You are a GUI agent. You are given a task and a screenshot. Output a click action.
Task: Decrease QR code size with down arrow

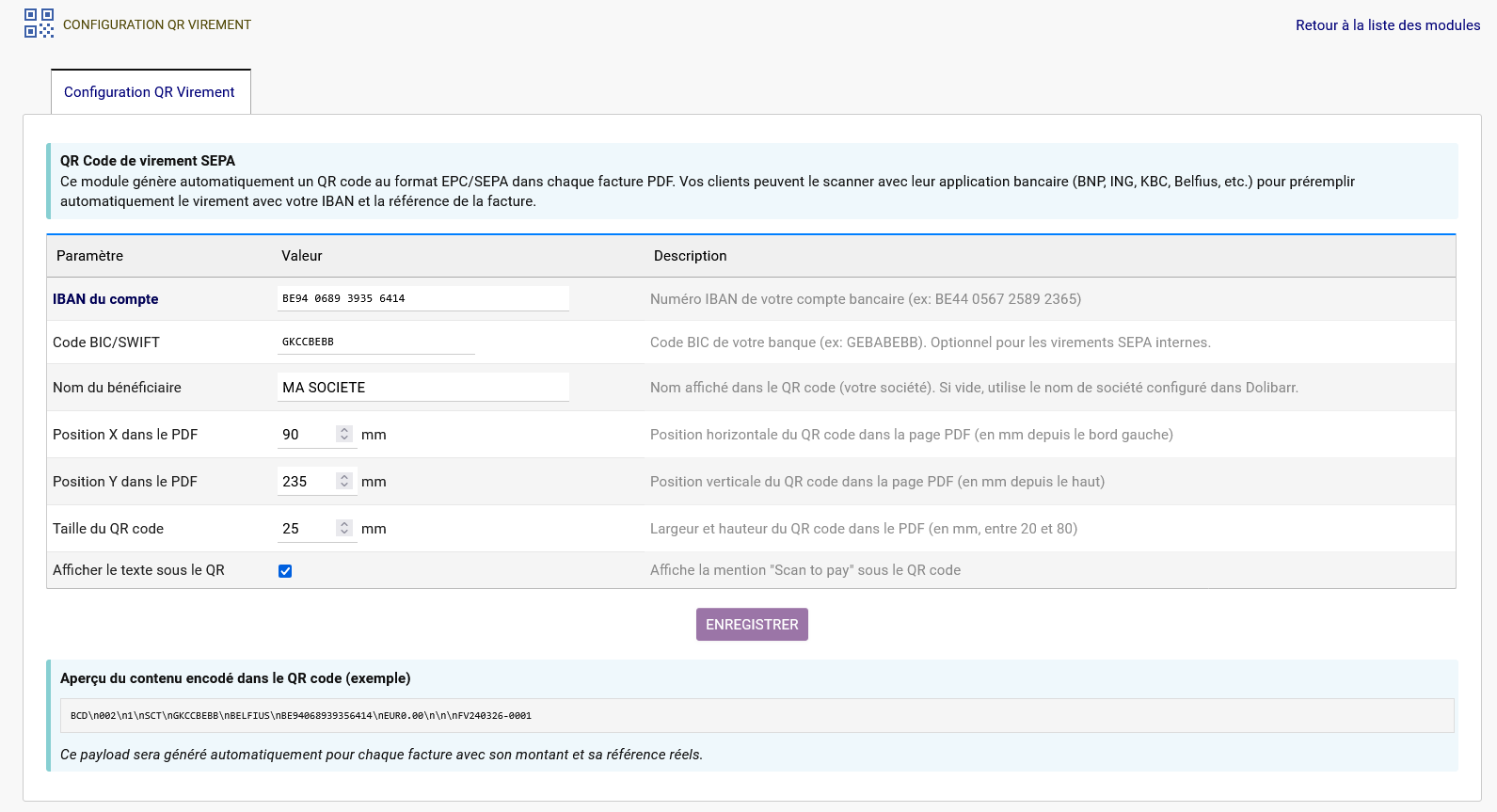coord(344,533)
